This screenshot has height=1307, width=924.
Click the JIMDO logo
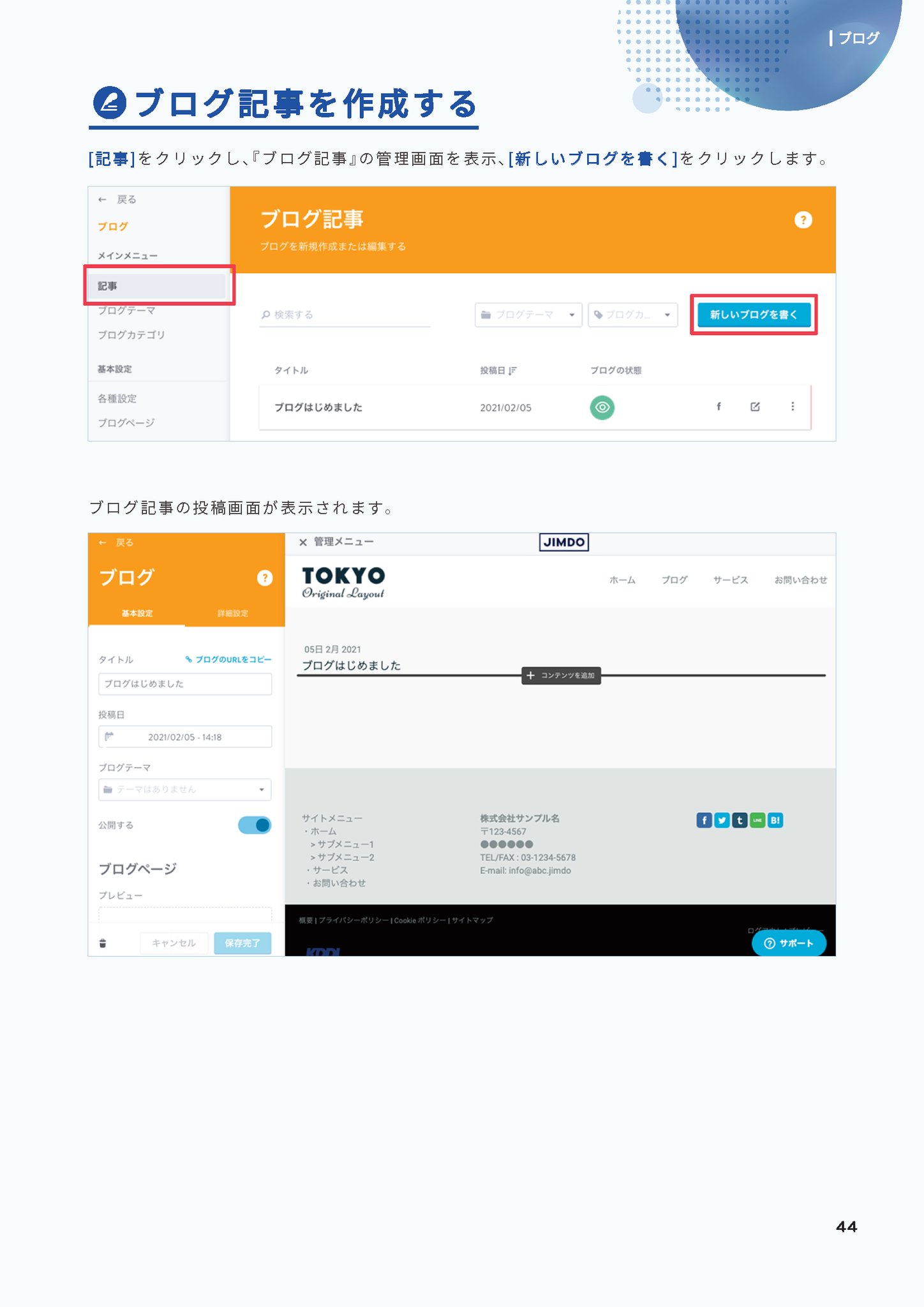pyautogui.click(x=564, y=542)
